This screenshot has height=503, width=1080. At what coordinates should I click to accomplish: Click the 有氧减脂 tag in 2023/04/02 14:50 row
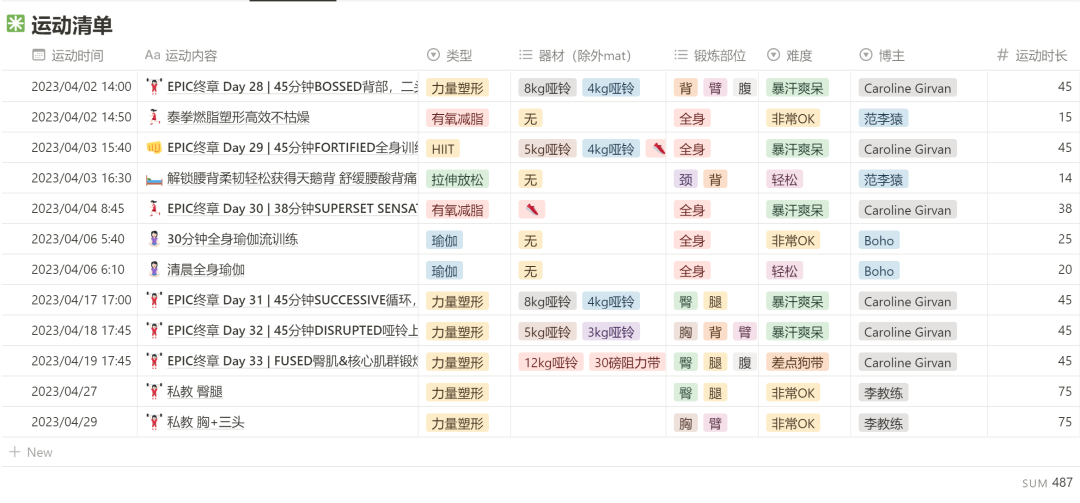[457, 119]
